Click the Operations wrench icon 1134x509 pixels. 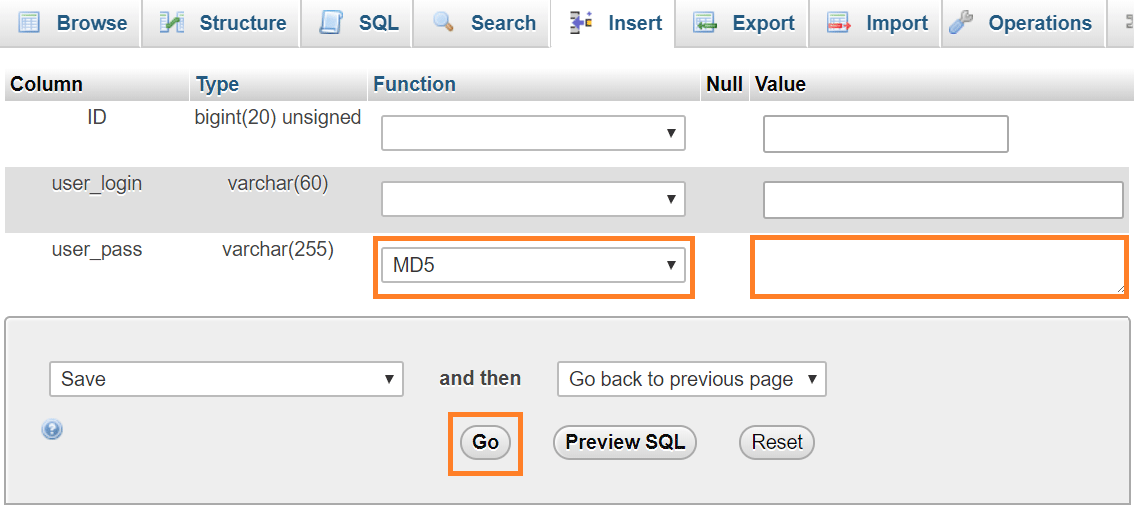pos(960,22)
